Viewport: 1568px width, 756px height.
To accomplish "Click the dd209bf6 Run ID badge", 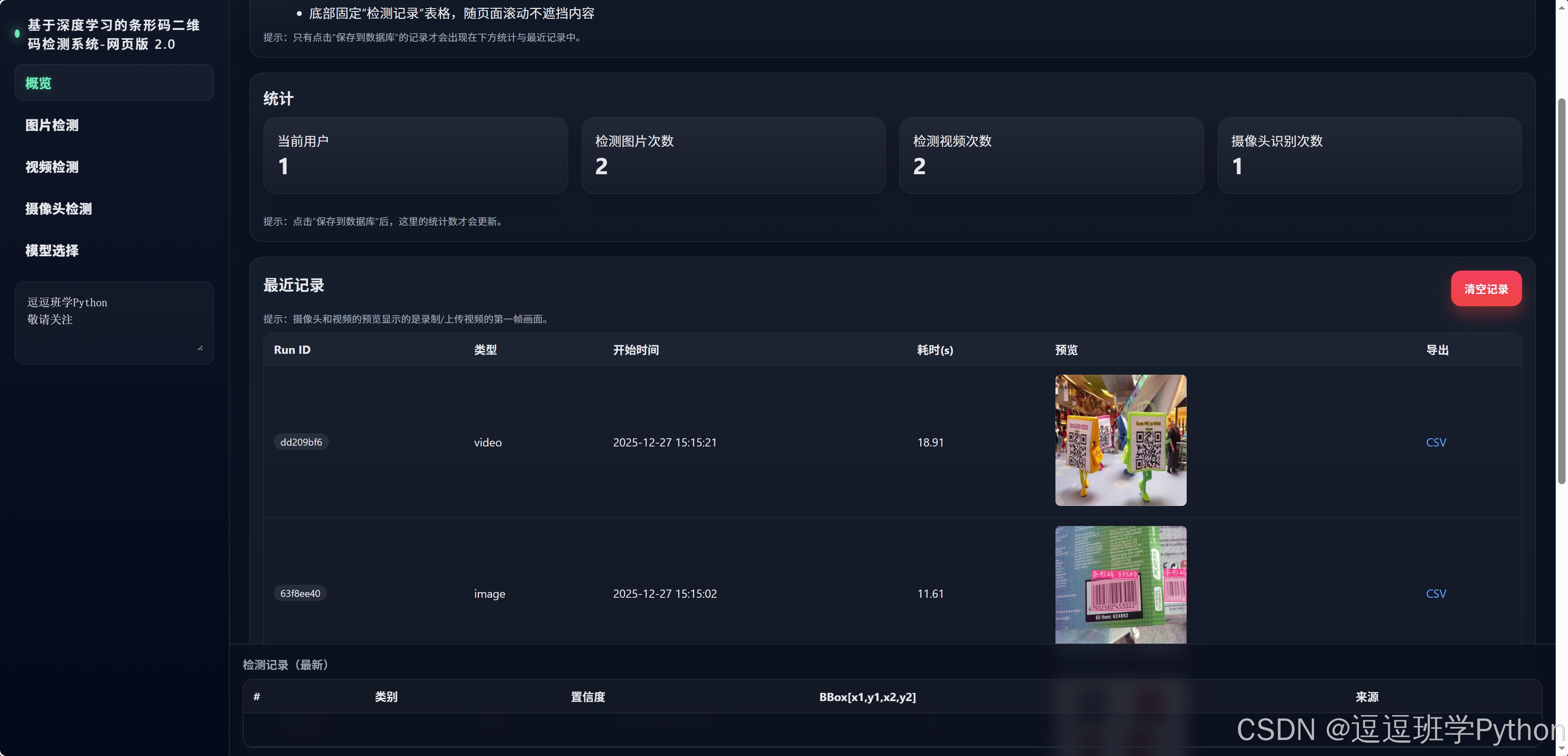I will coord(301,442).
